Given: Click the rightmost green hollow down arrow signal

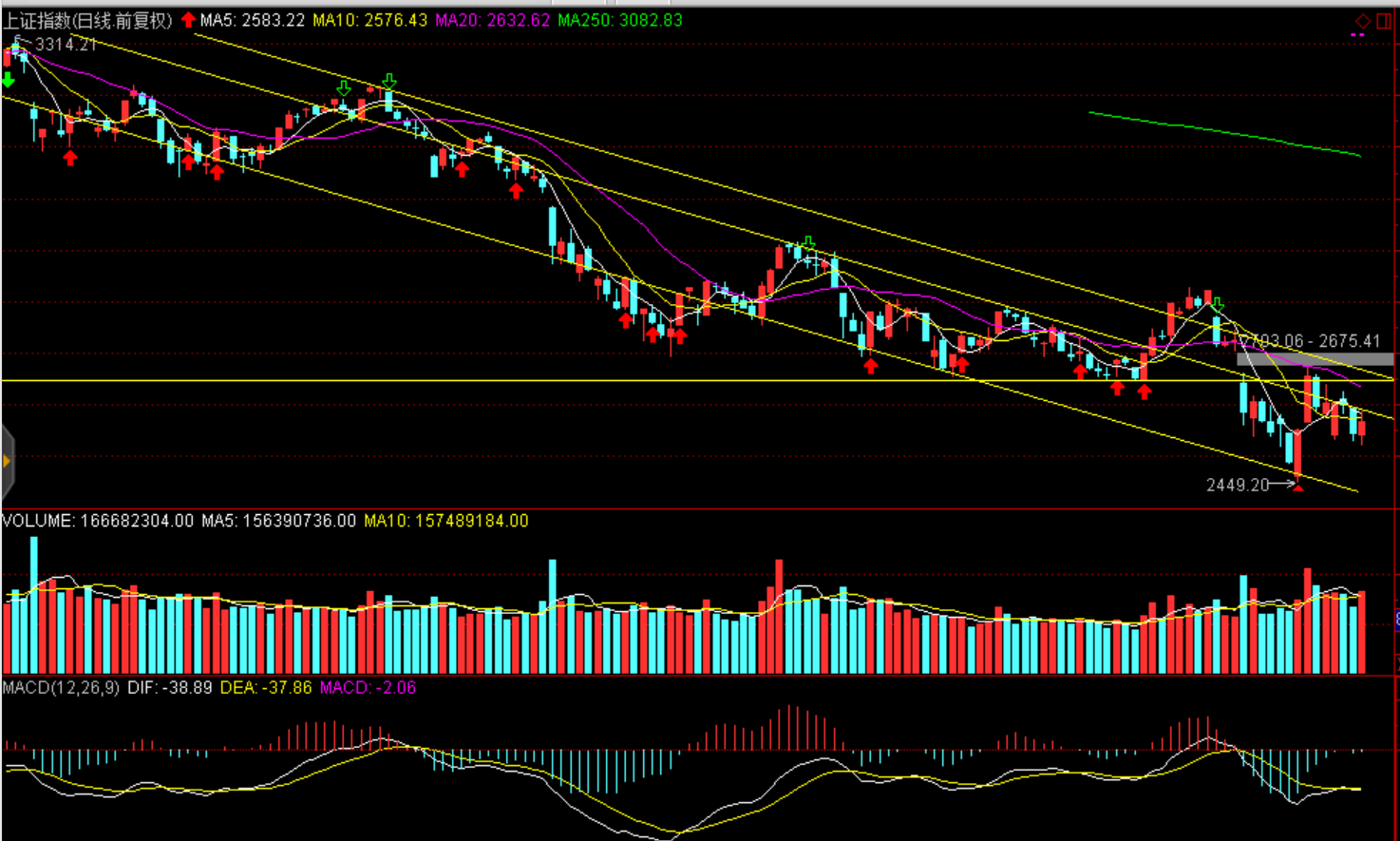Looking at the screenshot, I should click(1217, 304).
